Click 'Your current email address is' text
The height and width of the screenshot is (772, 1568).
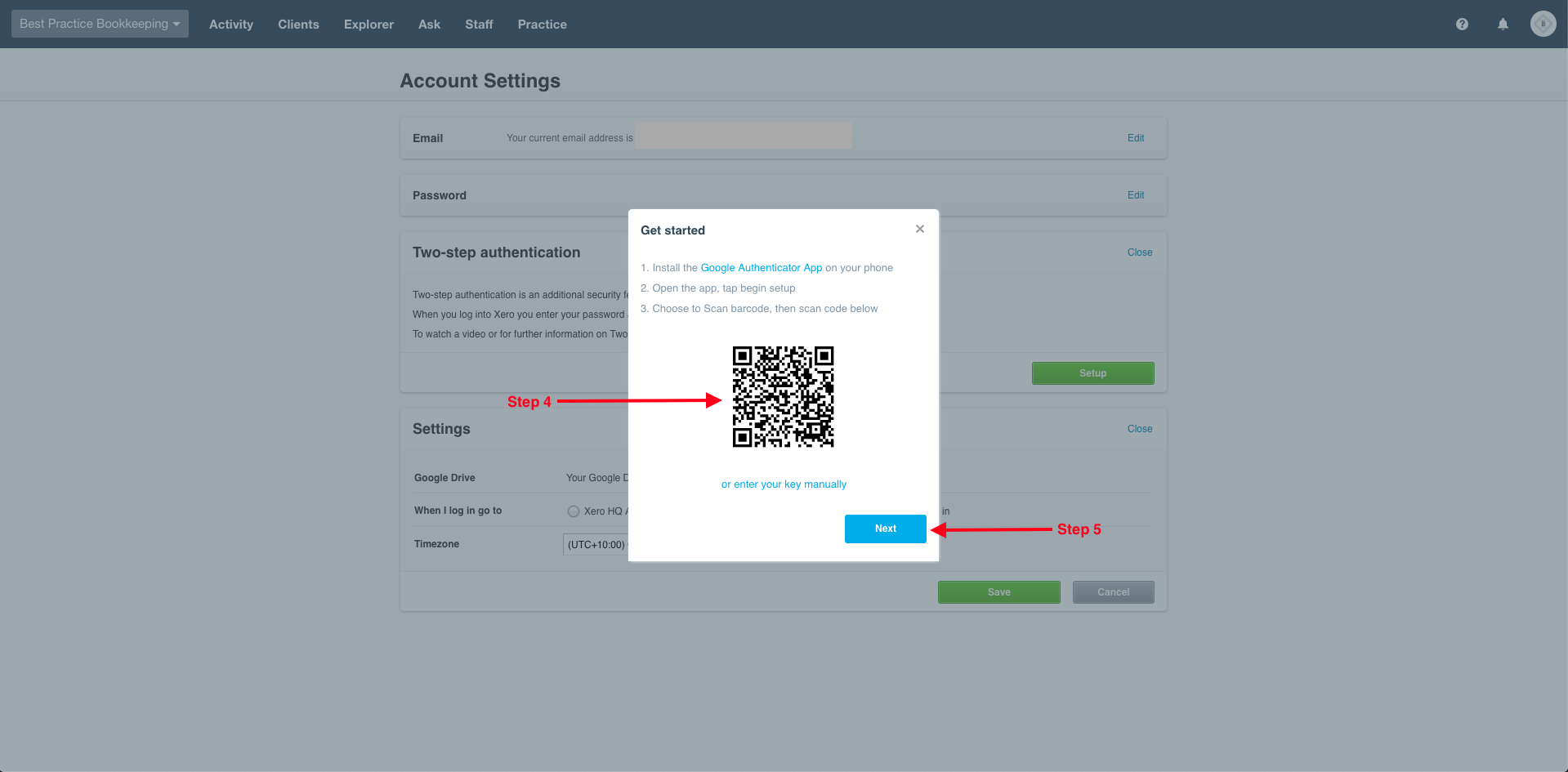point(570,138)
